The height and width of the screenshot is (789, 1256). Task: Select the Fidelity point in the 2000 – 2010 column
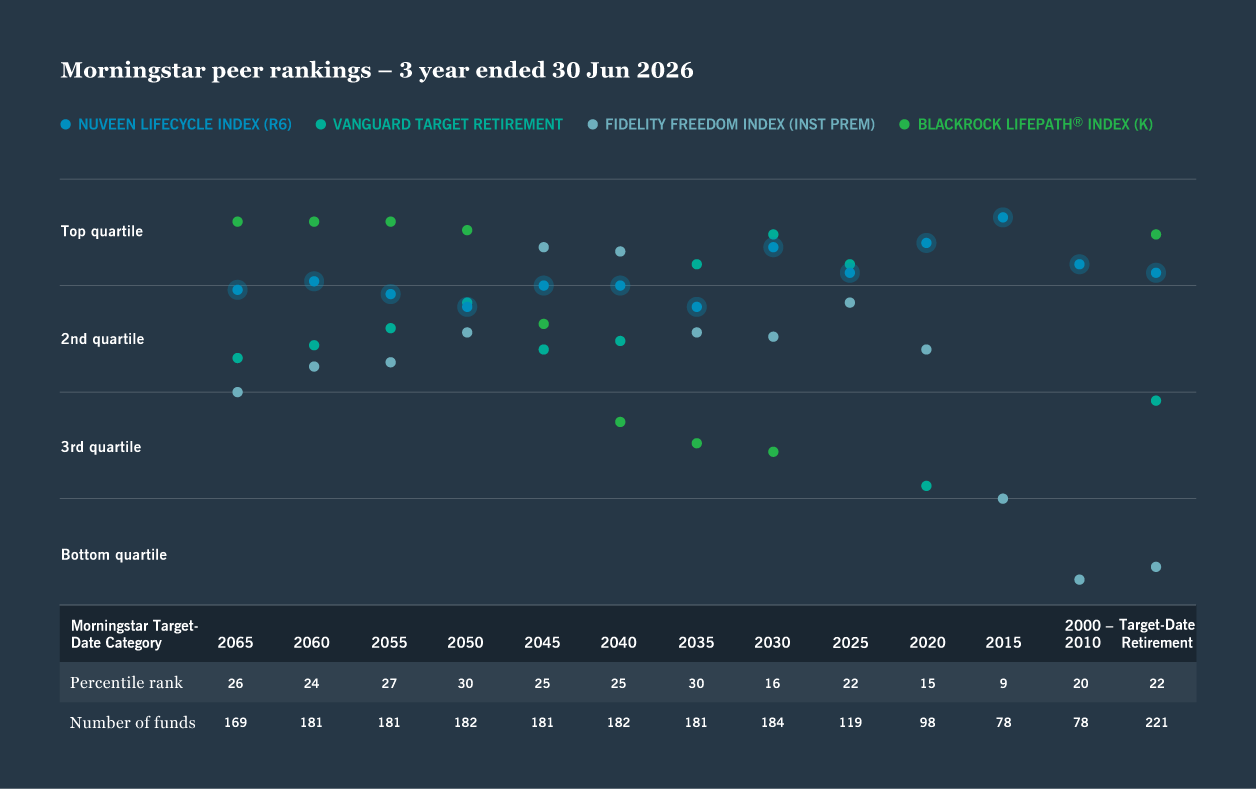[1079, 580]
